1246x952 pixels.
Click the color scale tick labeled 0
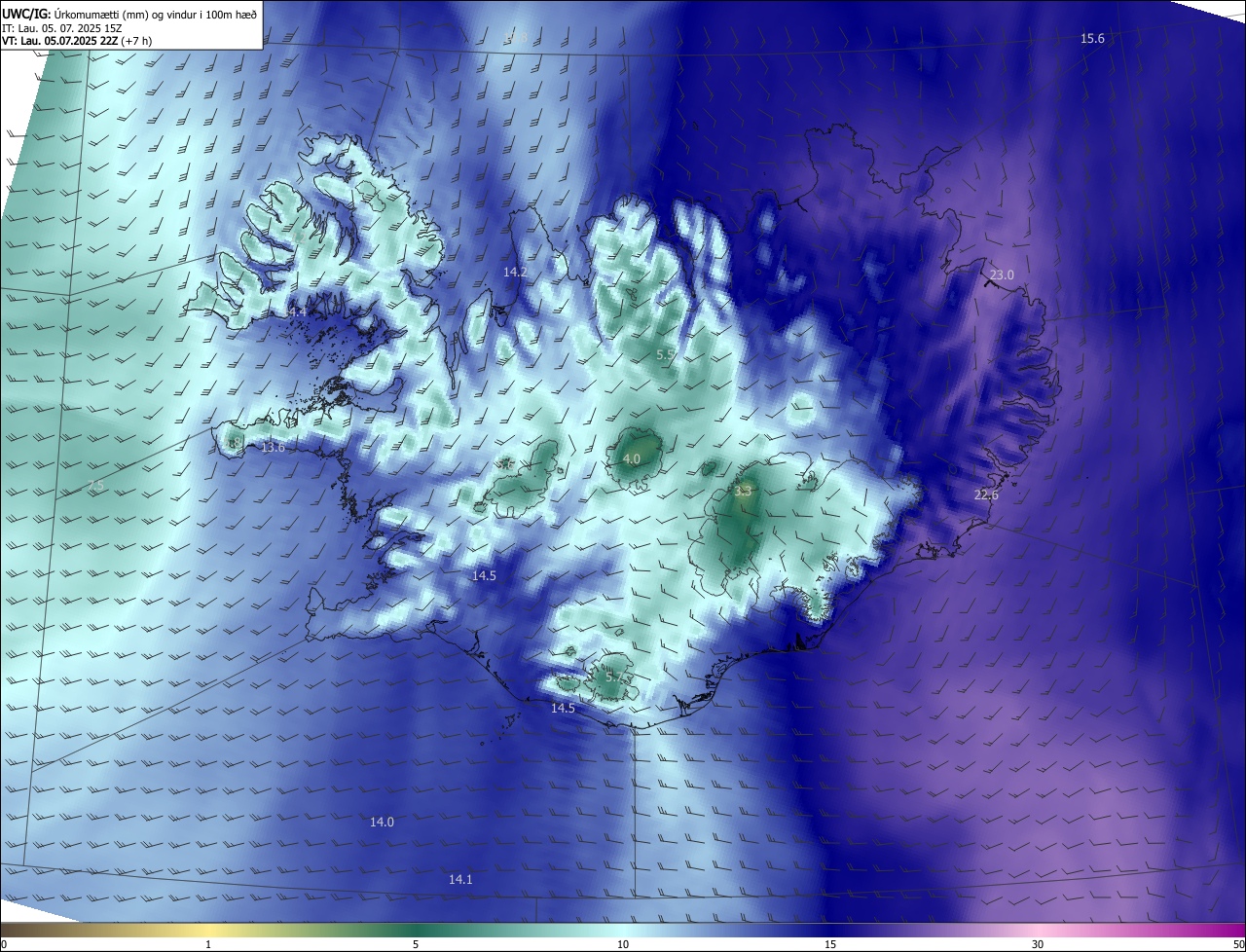click(x=3, y=944)
